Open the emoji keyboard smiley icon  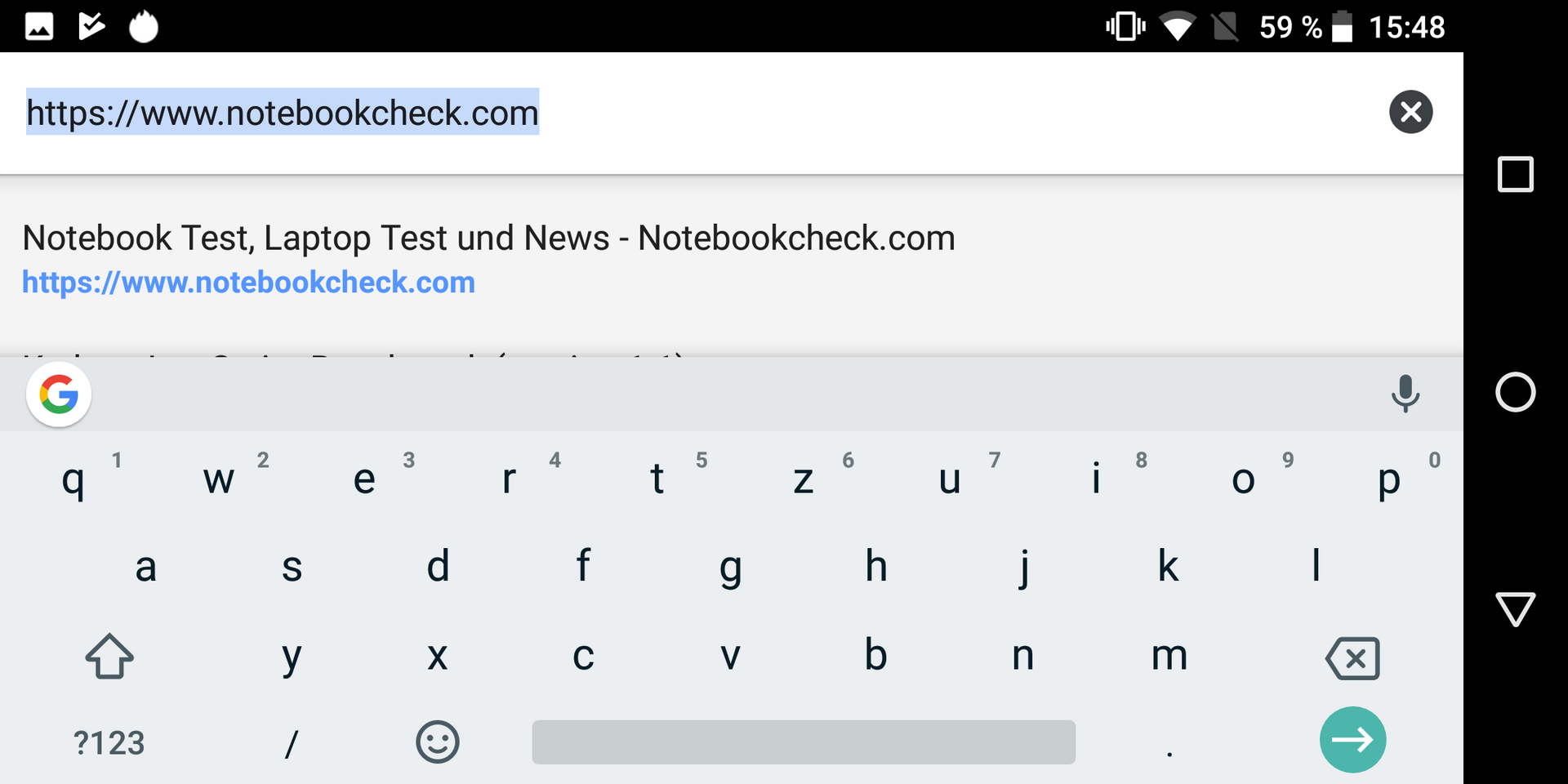tap(438, 742)
